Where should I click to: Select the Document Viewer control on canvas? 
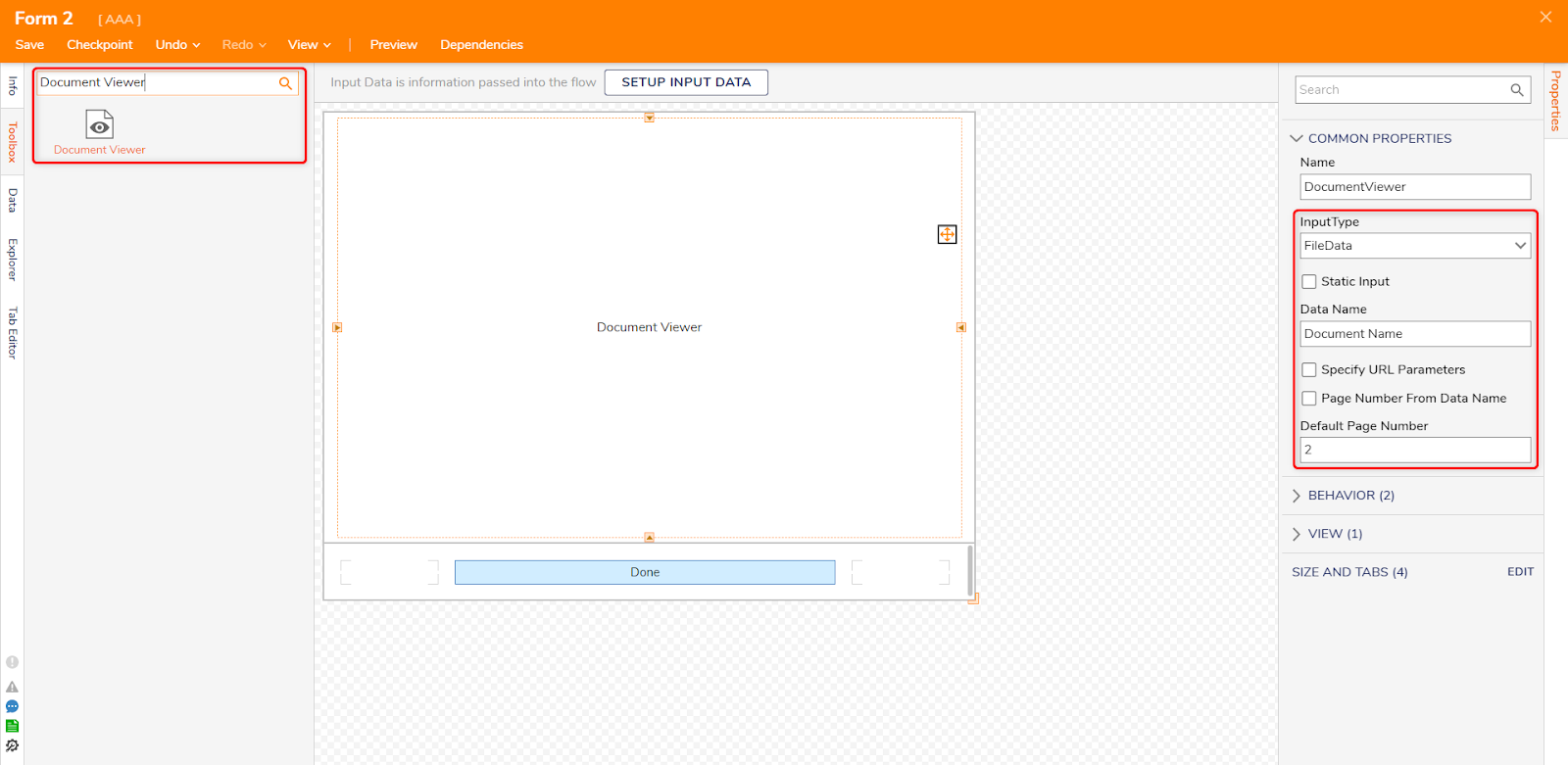click(649, 327)
